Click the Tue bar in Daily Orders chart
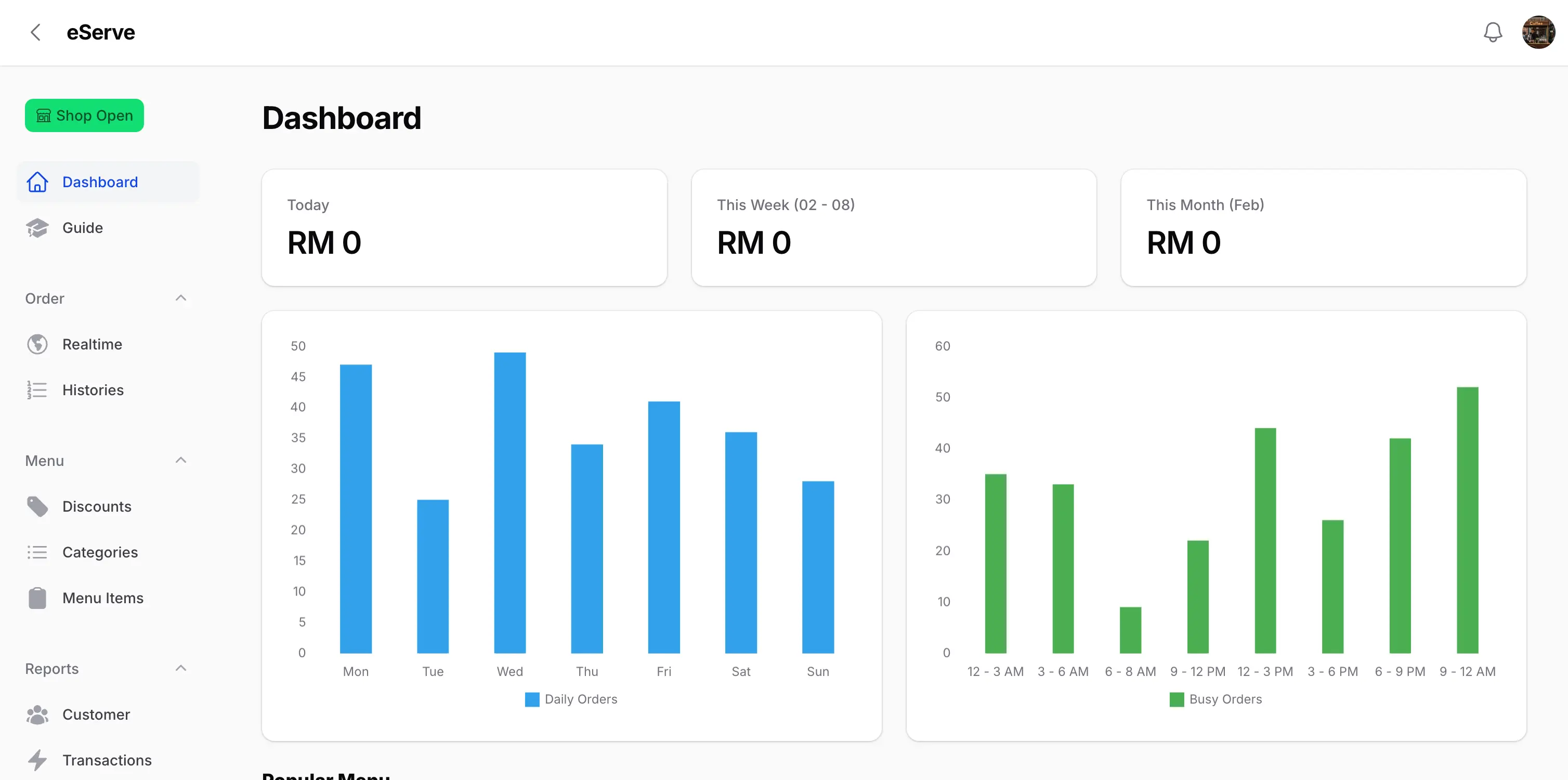 [x=433, y=576]
